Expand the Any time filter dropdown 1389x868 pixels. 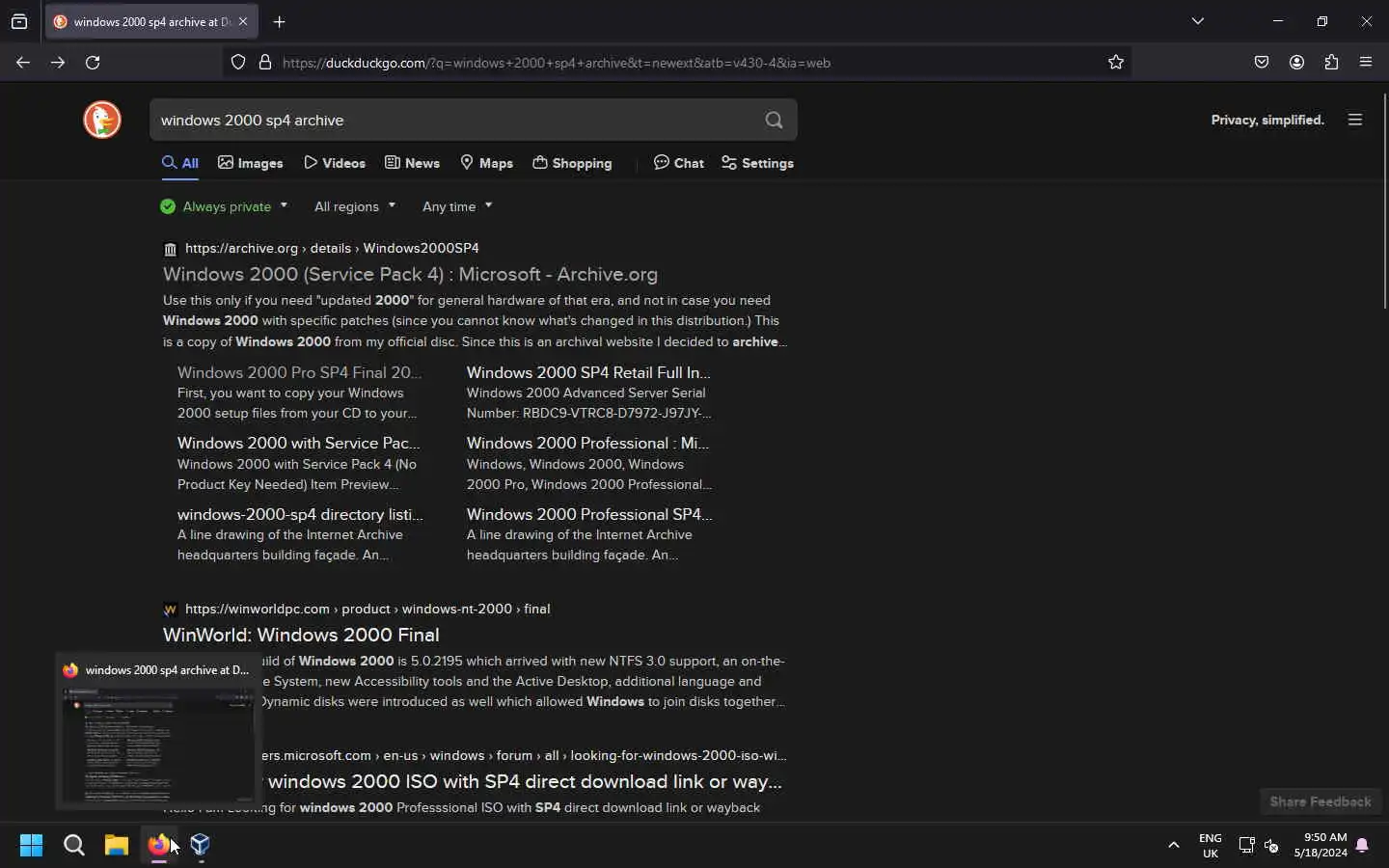tap(458, 206)
